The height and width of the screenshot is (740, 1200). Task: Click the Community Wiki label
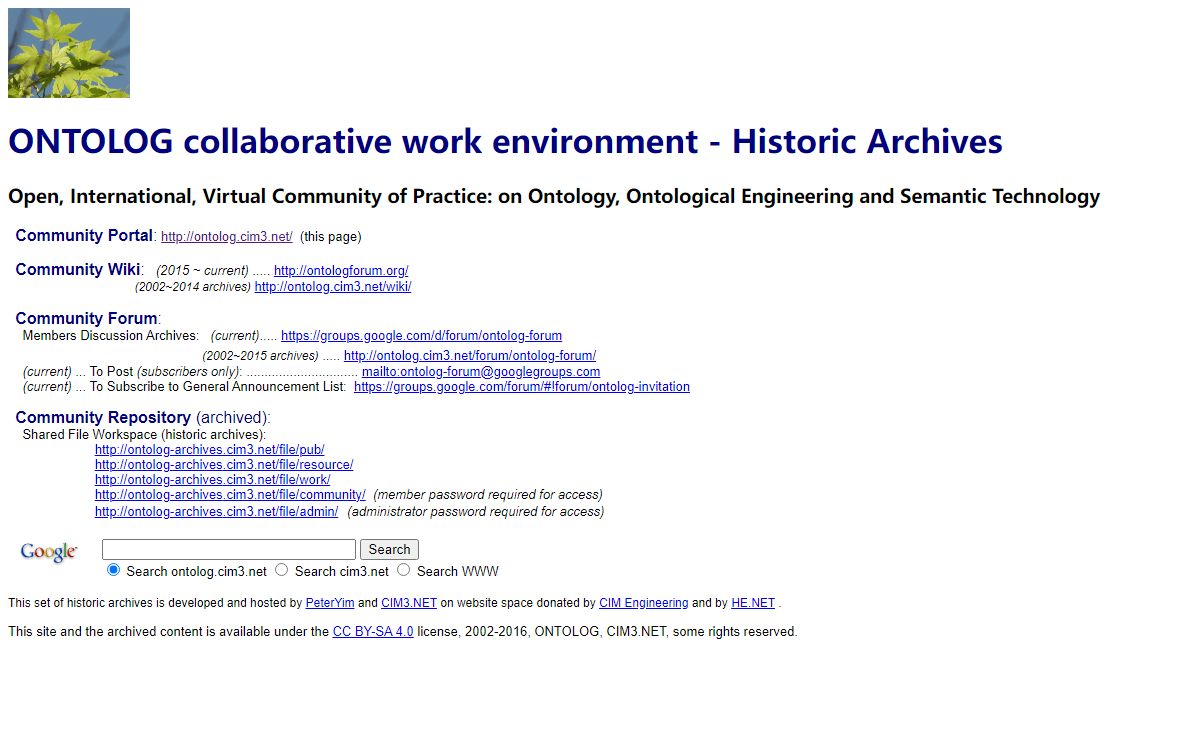point(78,270)
